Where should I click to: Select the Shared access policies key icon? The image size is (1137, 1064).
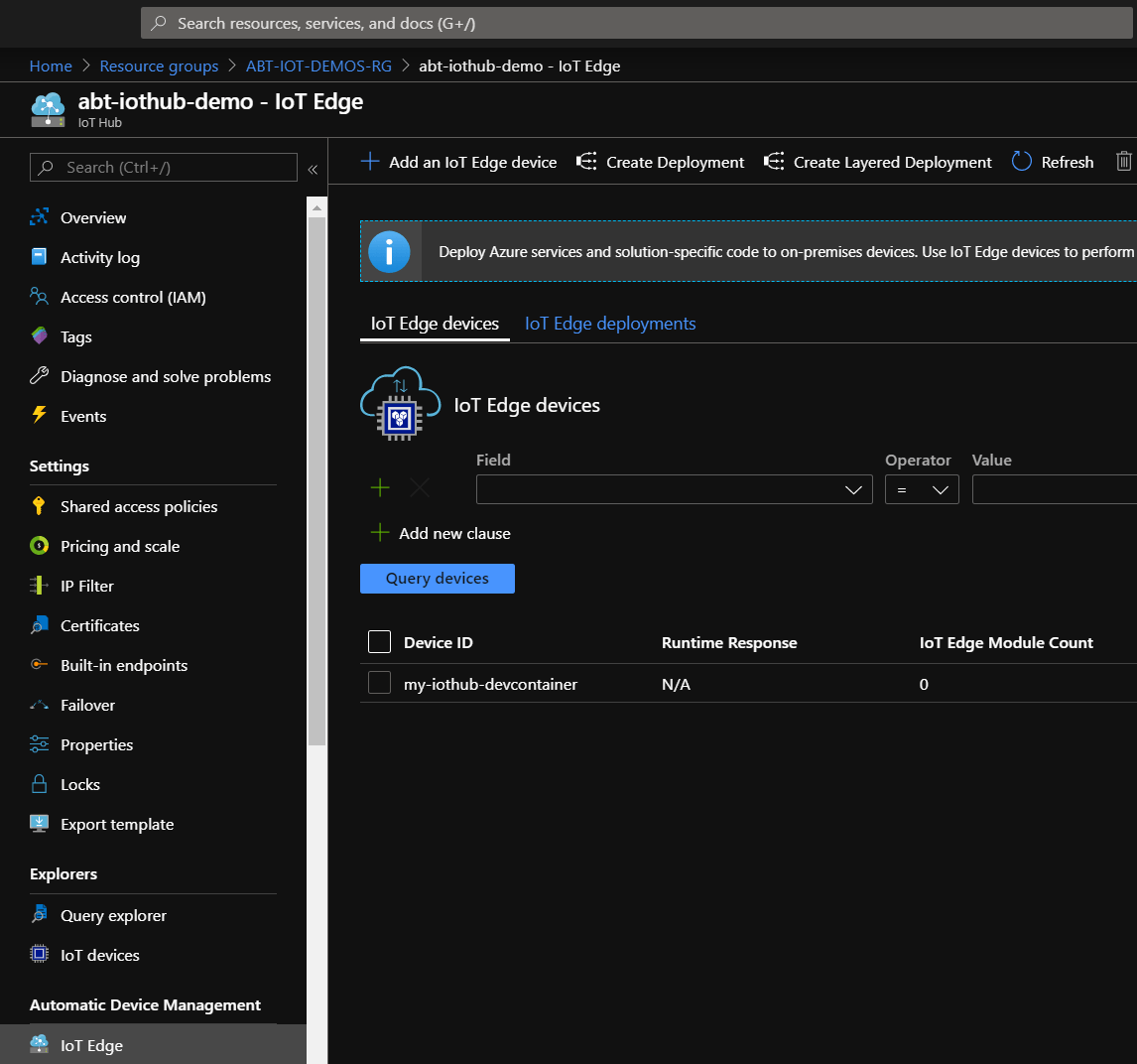pos(39,506)
